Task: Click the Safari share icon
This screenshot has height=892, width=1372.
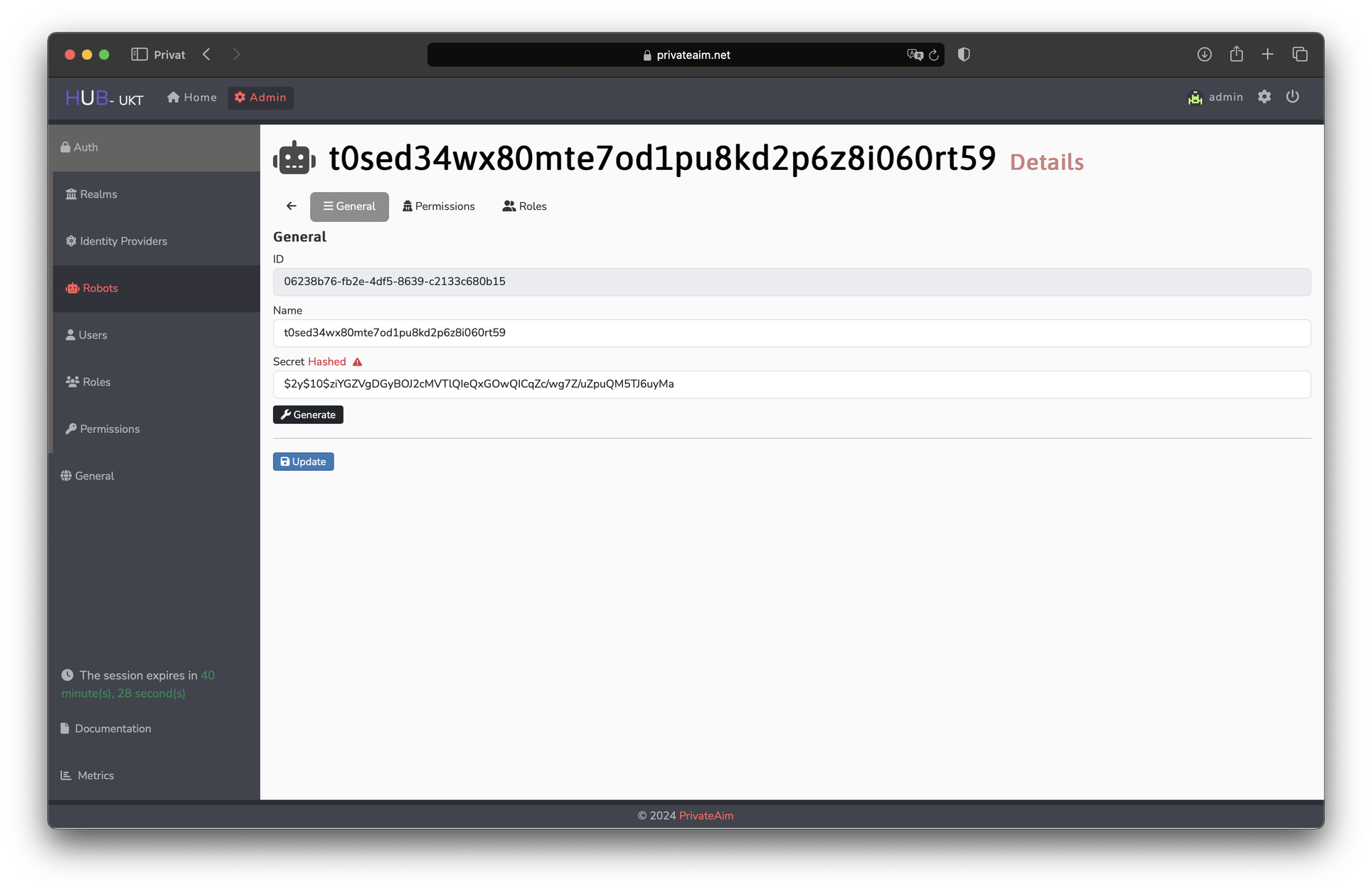Action: (x=1236, y=55)
